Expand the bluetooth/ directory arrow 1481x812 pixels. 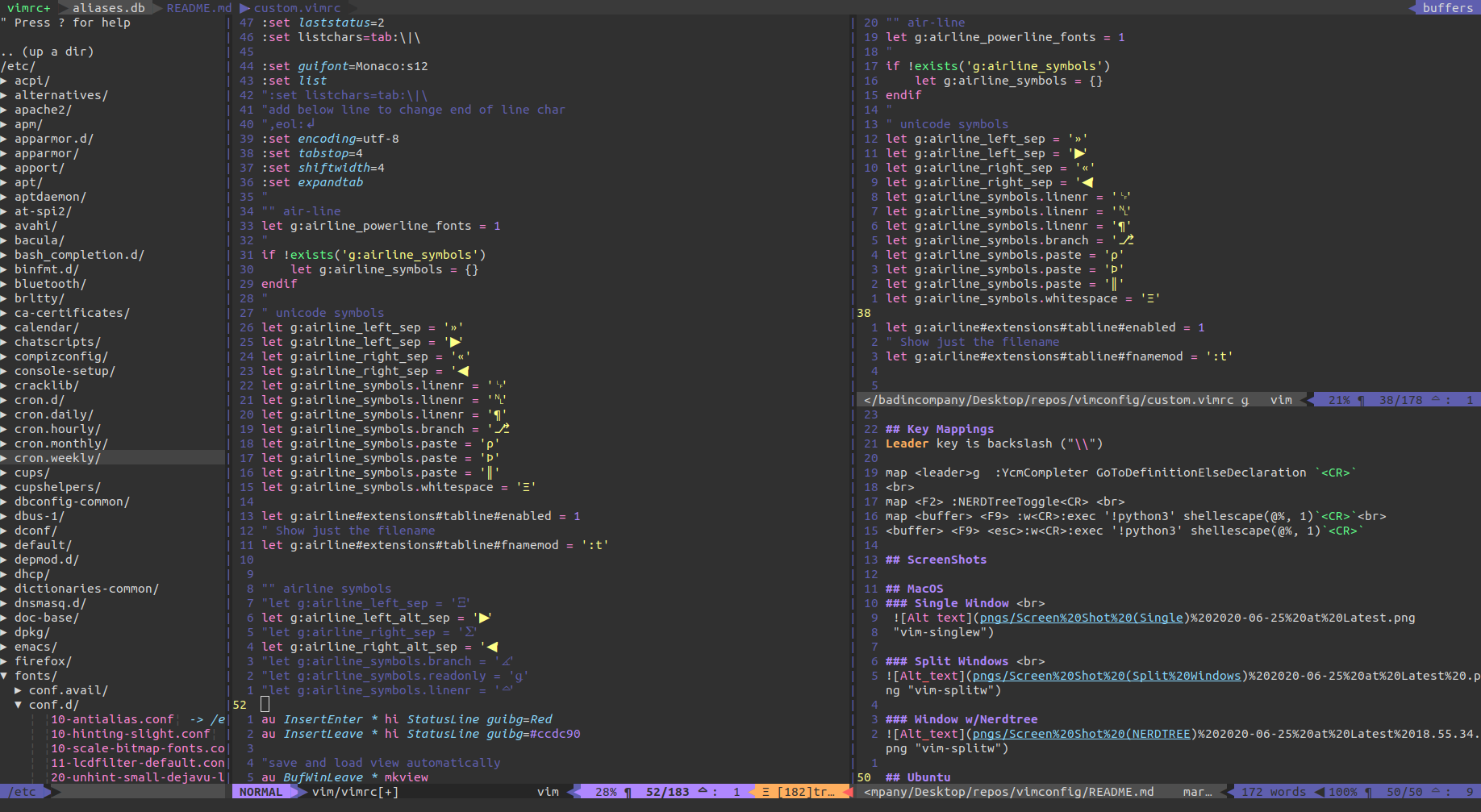[4, 284]
